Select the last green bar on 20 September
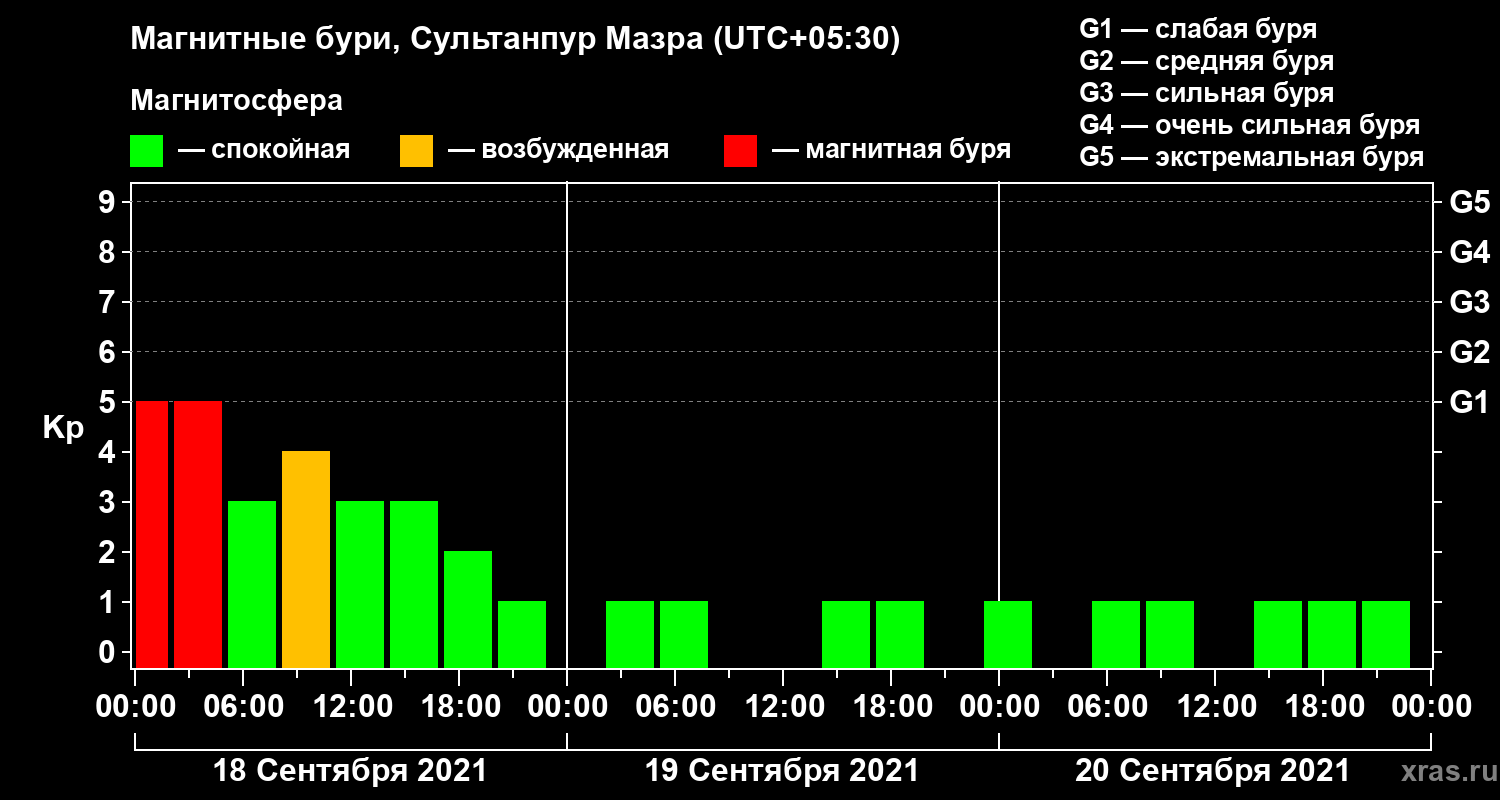This screenshot has width=1500, height=800. [x=1386, y=634]
